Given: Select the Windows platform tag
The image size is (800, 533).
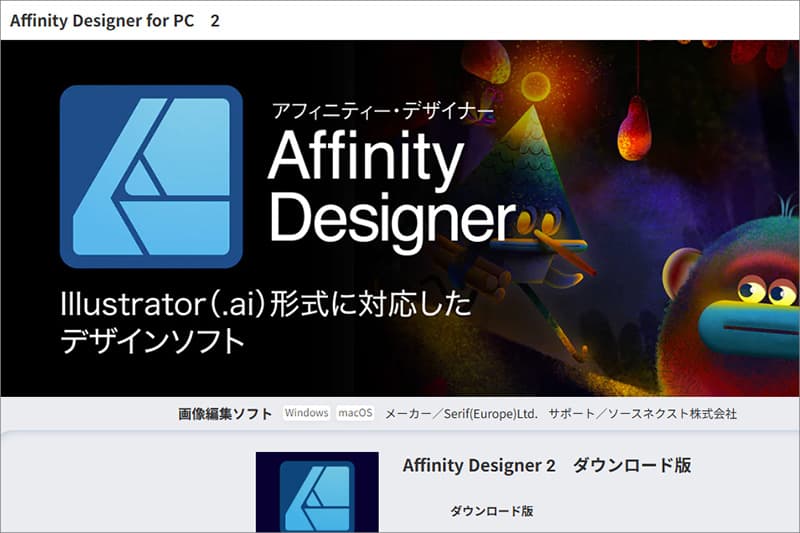Looking at the screenshot, I should [x=306, y=413].
